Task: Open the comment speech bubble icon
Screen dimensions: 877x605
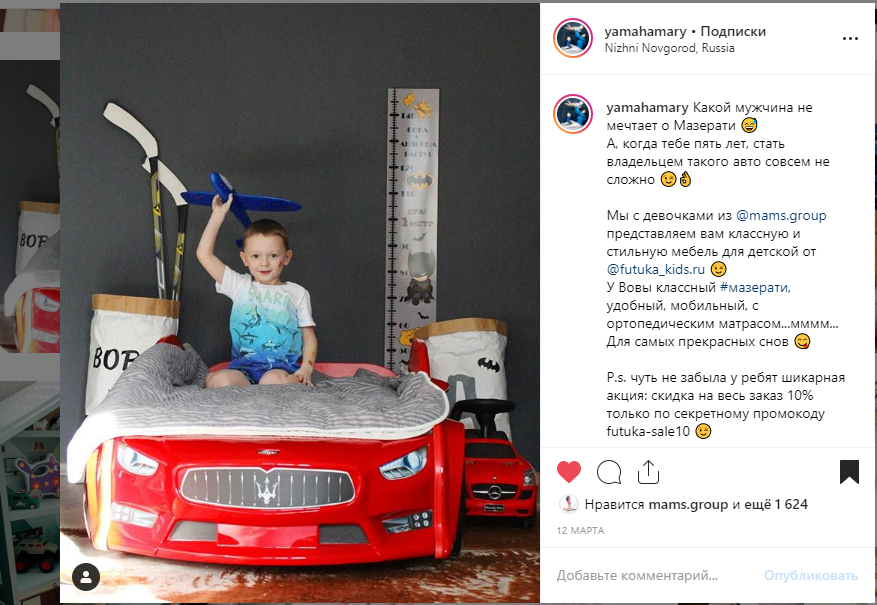Action: point(609,472)
